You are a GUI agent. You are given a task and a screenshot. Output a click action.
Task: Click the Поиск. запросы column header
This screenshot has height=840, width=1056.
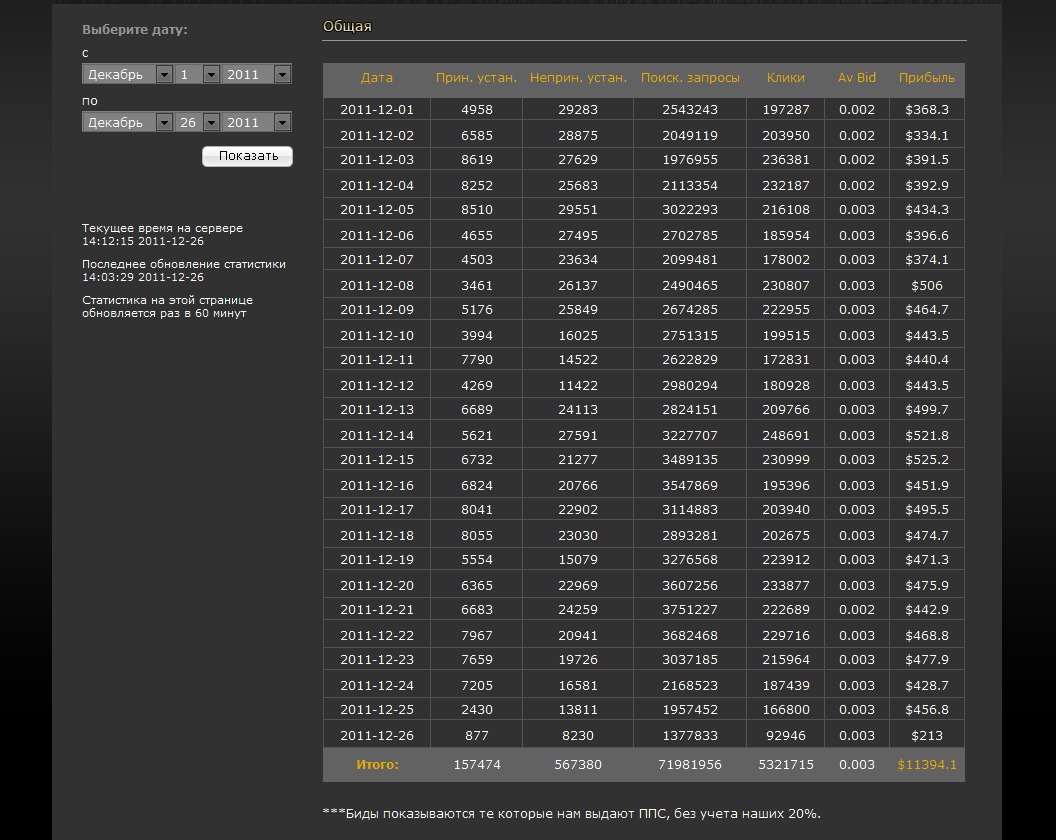pyautogui.click(x=693, y=79)
